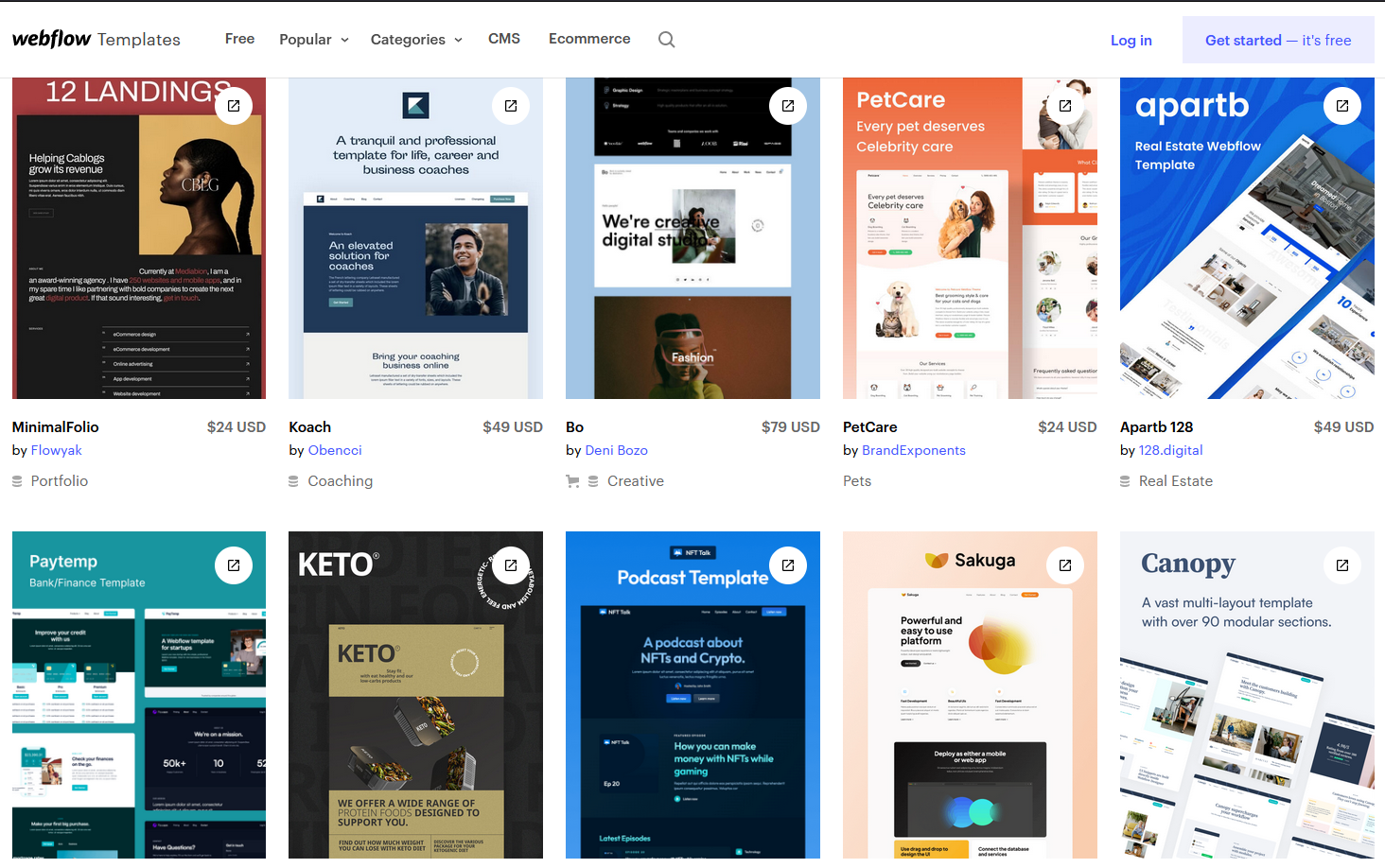The width and height of the screenshot is (1385, 868).
Task: Select the Creative category tag
Action: click(636, 481)
